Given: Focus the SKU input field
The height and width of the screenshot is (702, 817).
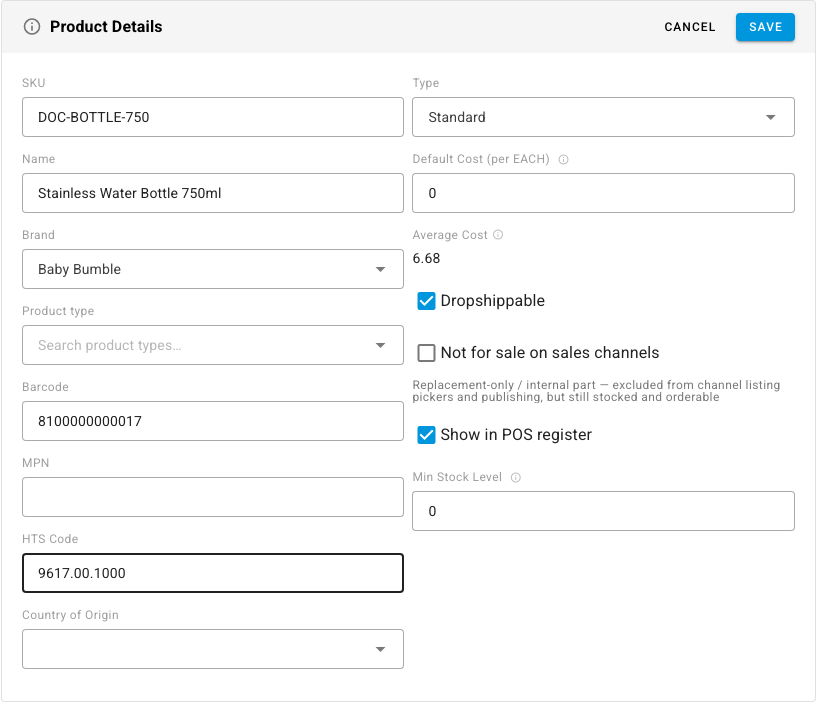Looking at the screenshot, I should click(x=213, y=117).
